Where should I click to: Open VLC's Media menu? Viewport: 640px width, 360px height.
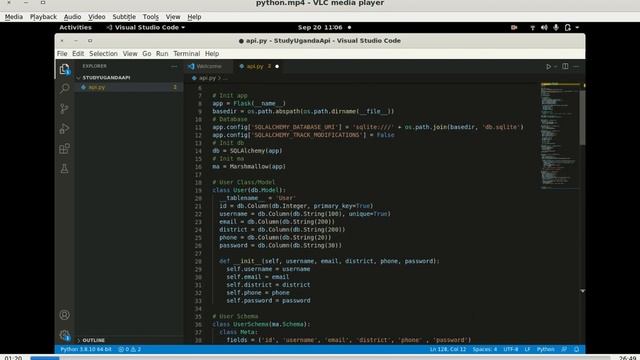point(13,17)
